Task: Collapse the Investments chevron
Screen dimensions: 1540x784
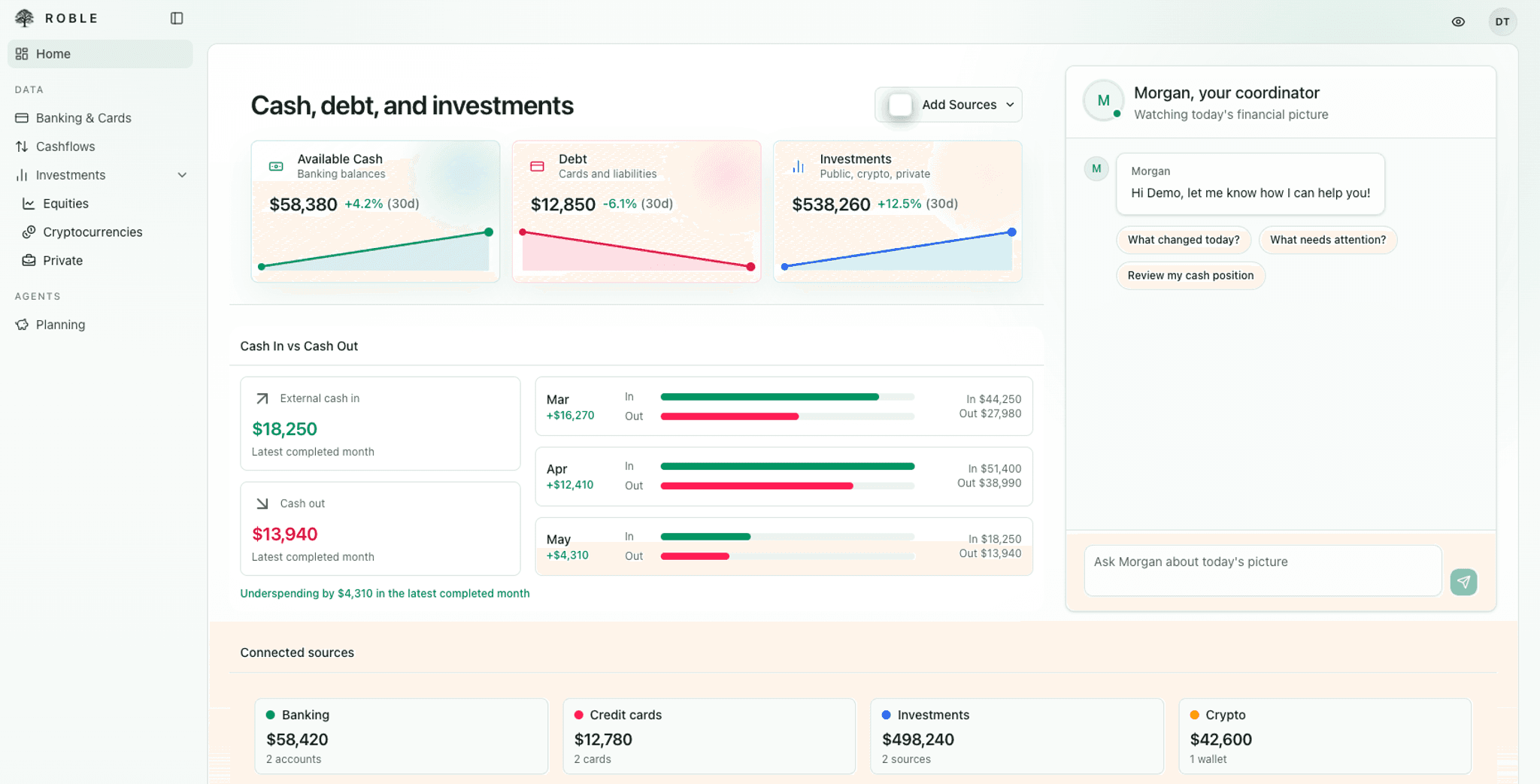Action: [182, 175]
